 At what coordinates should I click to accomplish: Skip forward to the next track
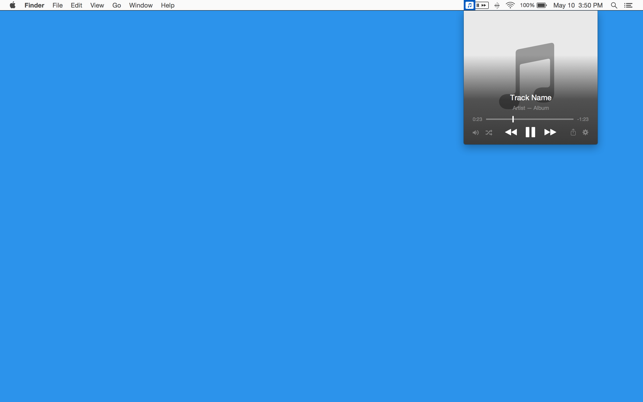[550, 132]
